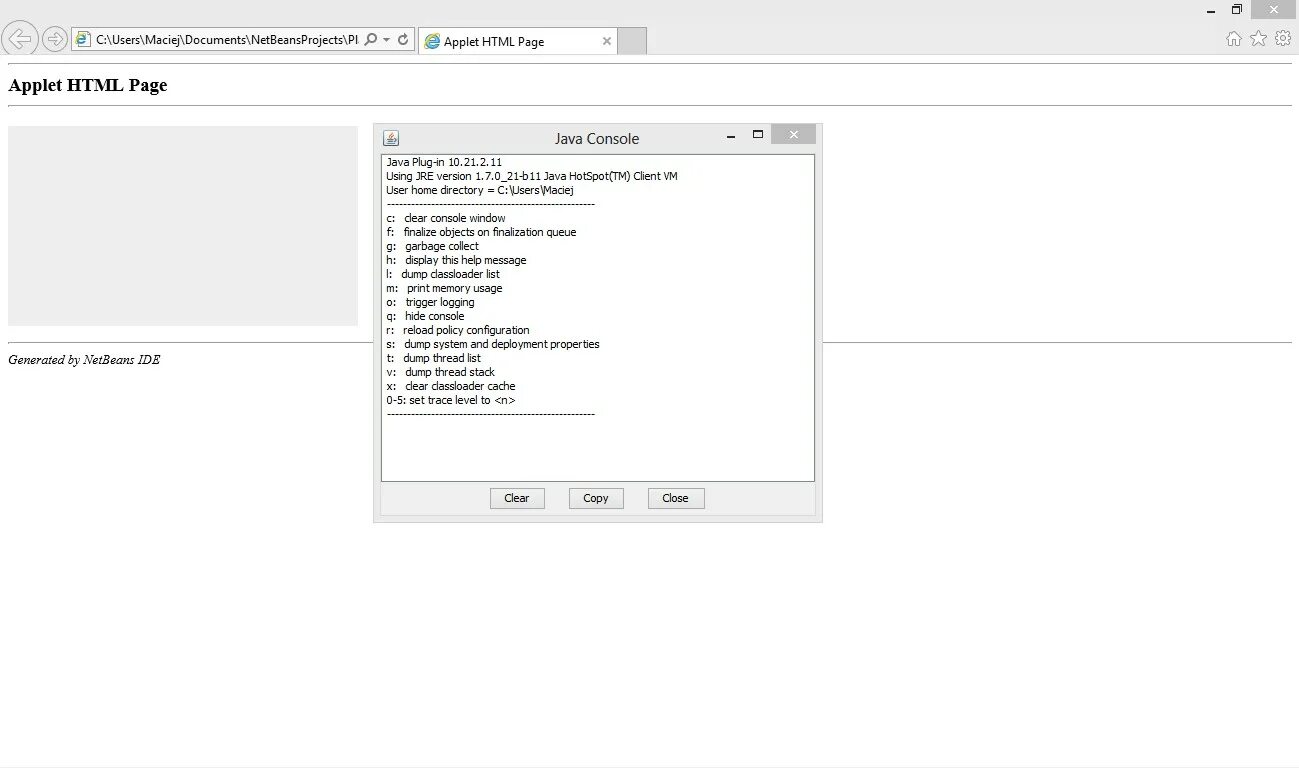The image size is (1299, 768).
Task: Click the 'clear classloader cache' line
Action: click(451, 386)
